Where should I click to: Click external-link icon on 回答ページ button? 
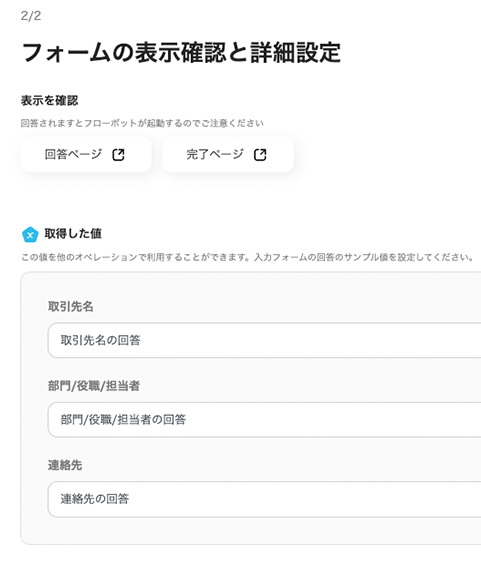pos(118,155)
